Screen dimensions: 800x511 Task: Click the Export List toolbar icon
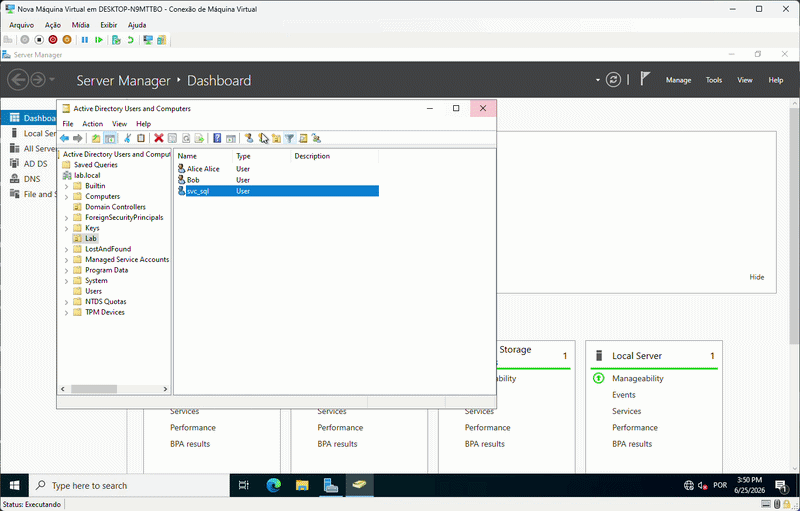199,138
